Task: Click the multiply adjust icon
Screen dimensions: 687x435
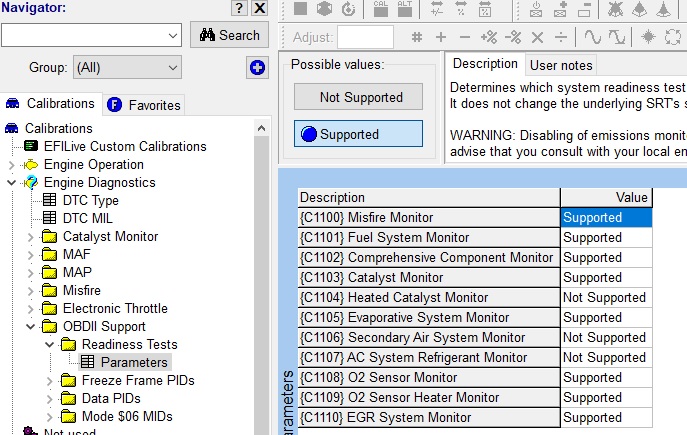Action: click(x=537, y=37)
